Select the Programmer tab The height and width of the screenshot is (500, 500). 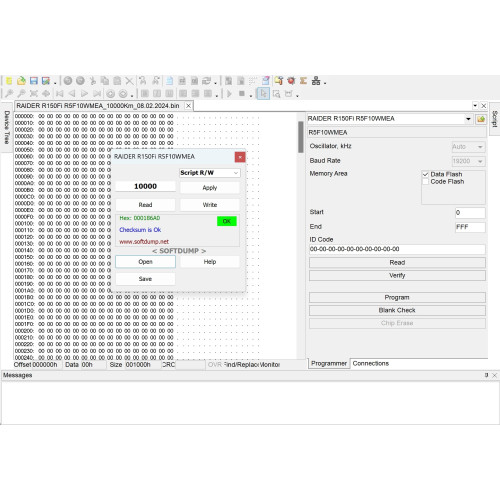pos(329,363)
